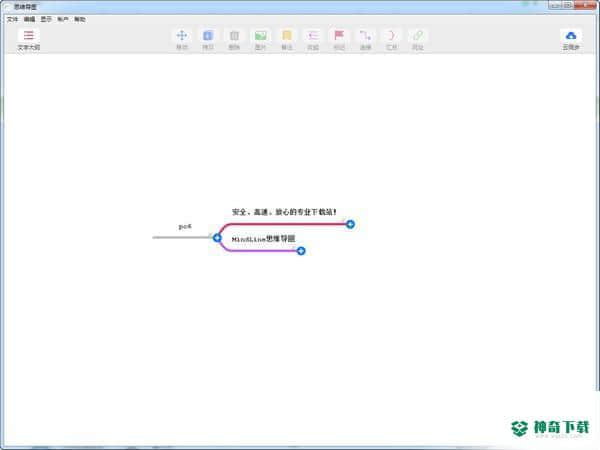Insert a picture with the green image icon
The width and height of the screenshot is (600, 450).
[261, 39]
